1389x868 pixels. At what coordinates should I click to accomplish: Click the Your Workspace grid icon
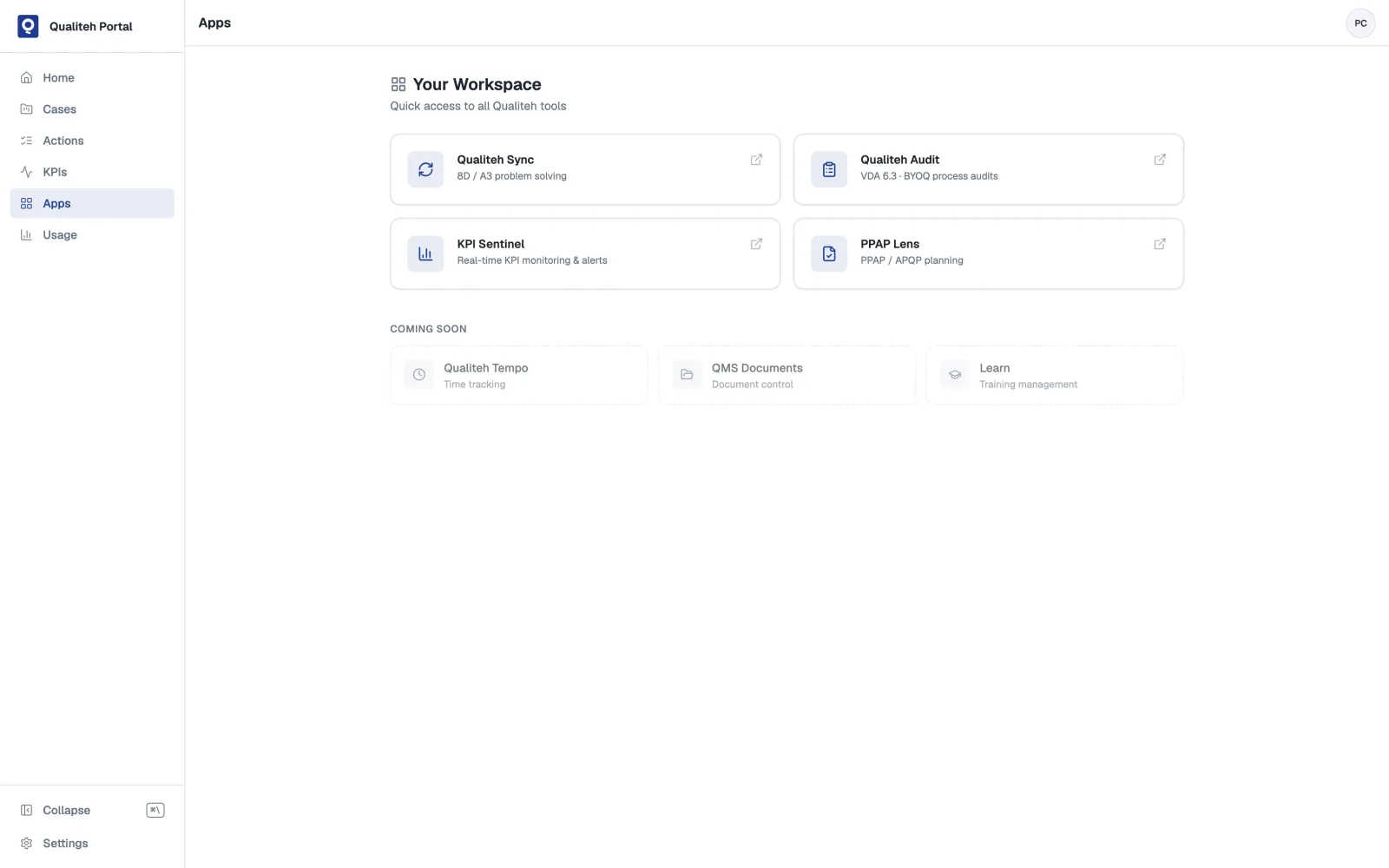[x=398, y=84]
